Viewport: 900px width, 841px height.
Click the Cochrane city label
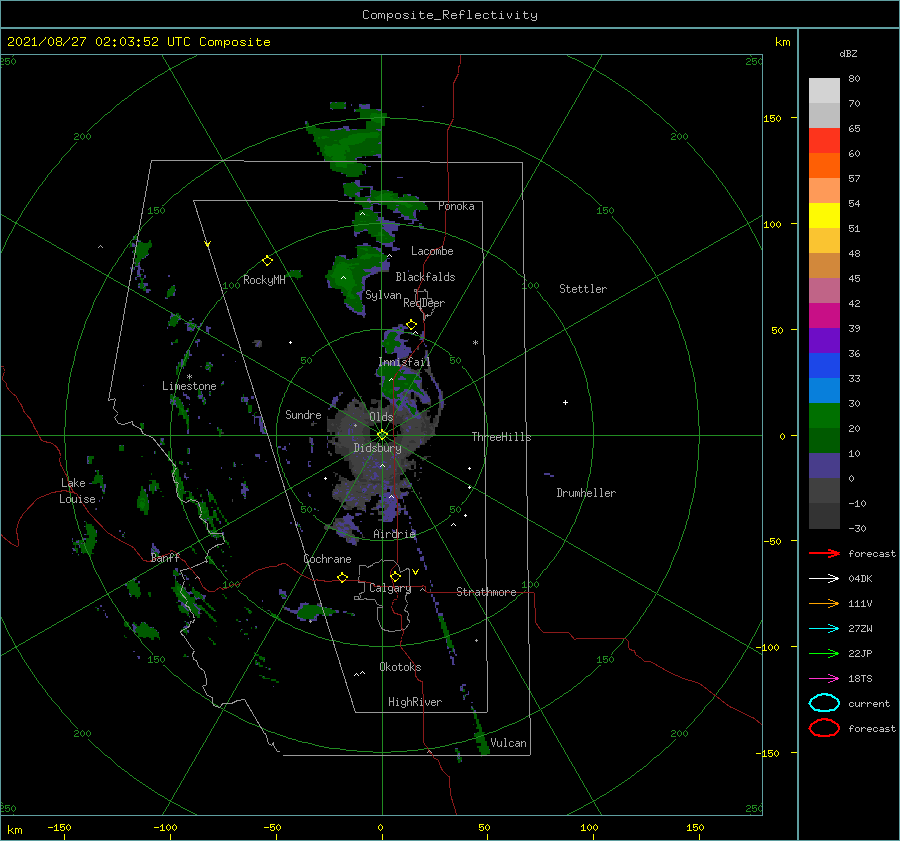click(327, 559)
